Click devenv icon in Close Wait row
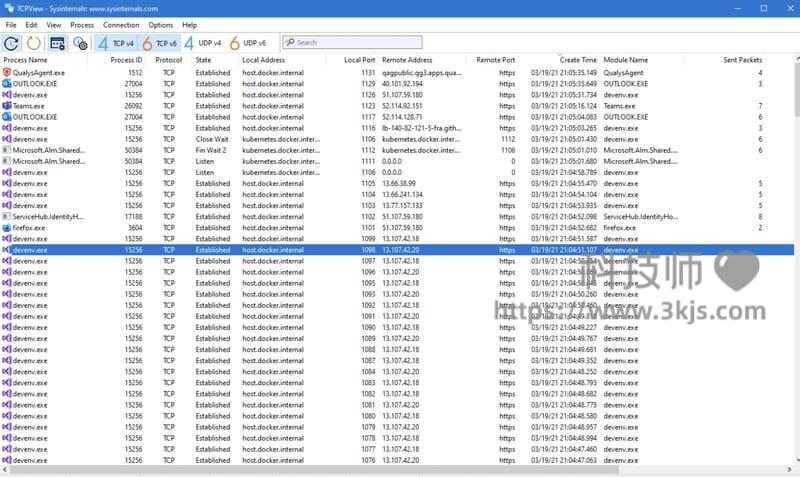This screenshot has height=477, width=800. tap(7, 139)
